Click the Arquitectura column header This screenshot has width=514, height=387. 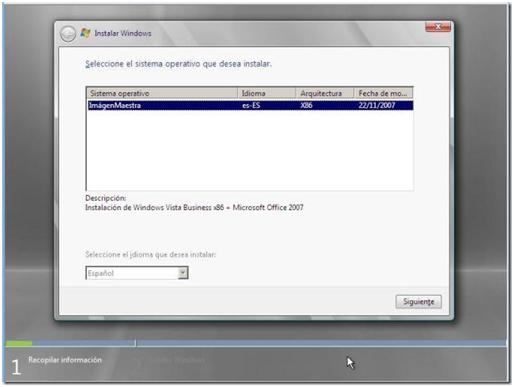tap(325, 93)
